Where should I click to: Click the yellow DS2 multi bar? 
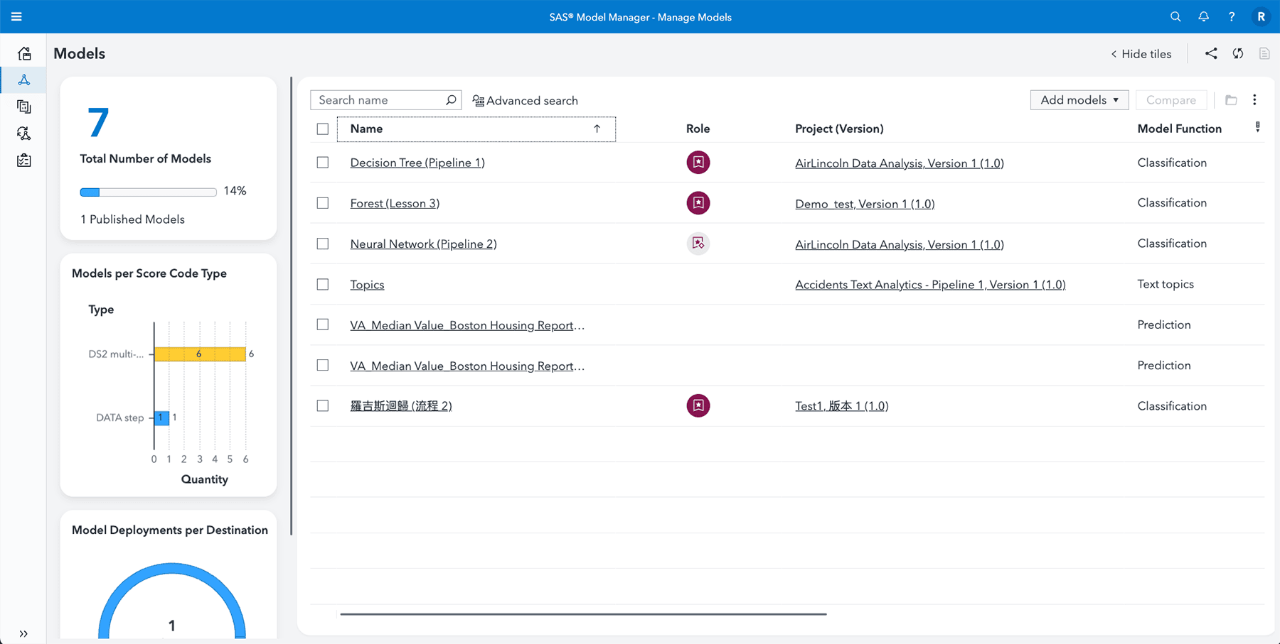pyautogui.click(x=200, y=354)
